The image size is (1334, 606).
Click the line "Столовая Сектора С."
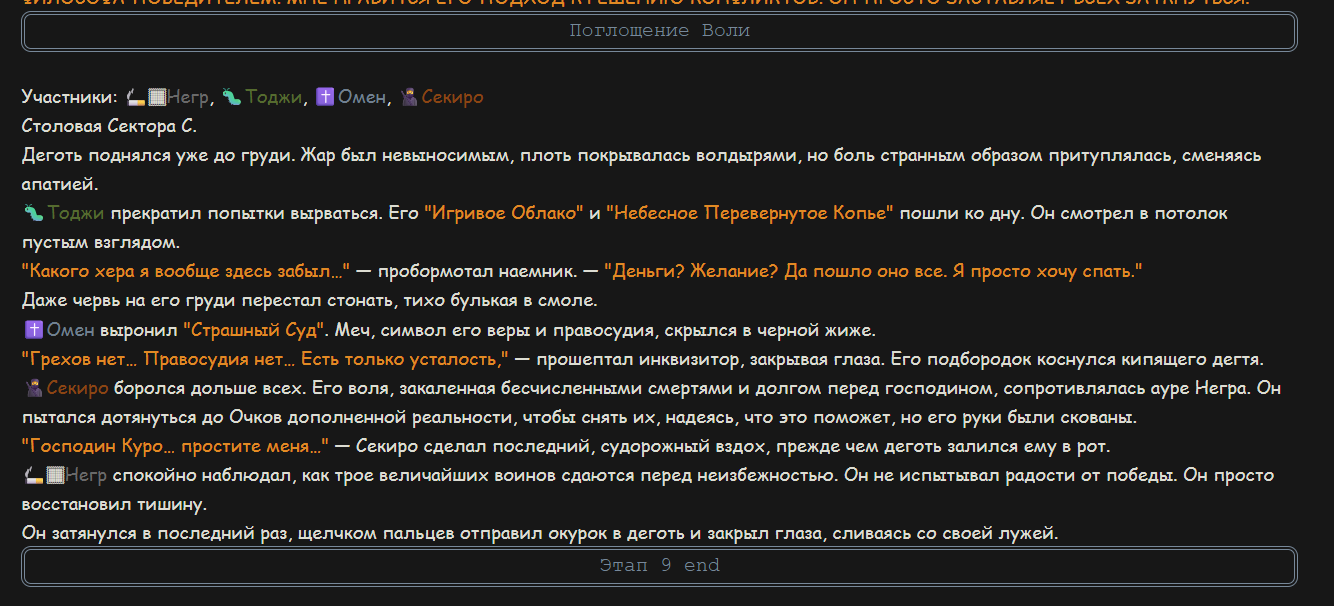(110, 126)
